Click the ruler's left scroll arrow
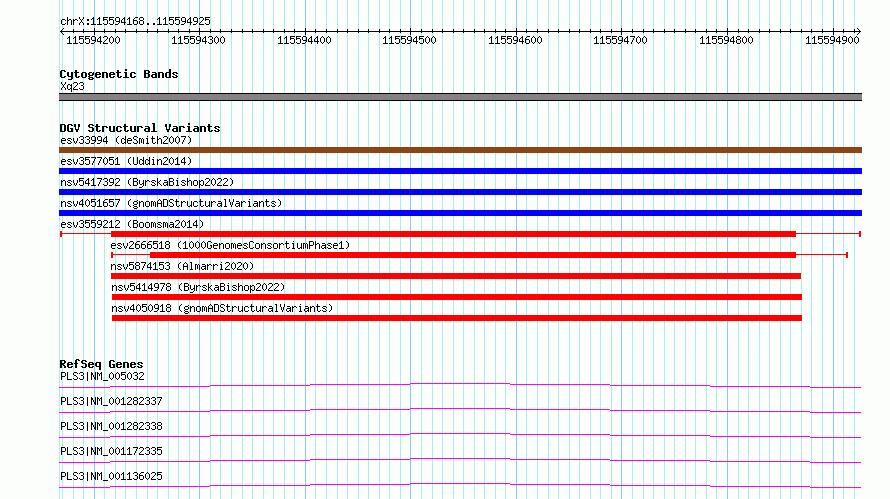This screenshot has width=890, height=499. [x=62, y=32]
